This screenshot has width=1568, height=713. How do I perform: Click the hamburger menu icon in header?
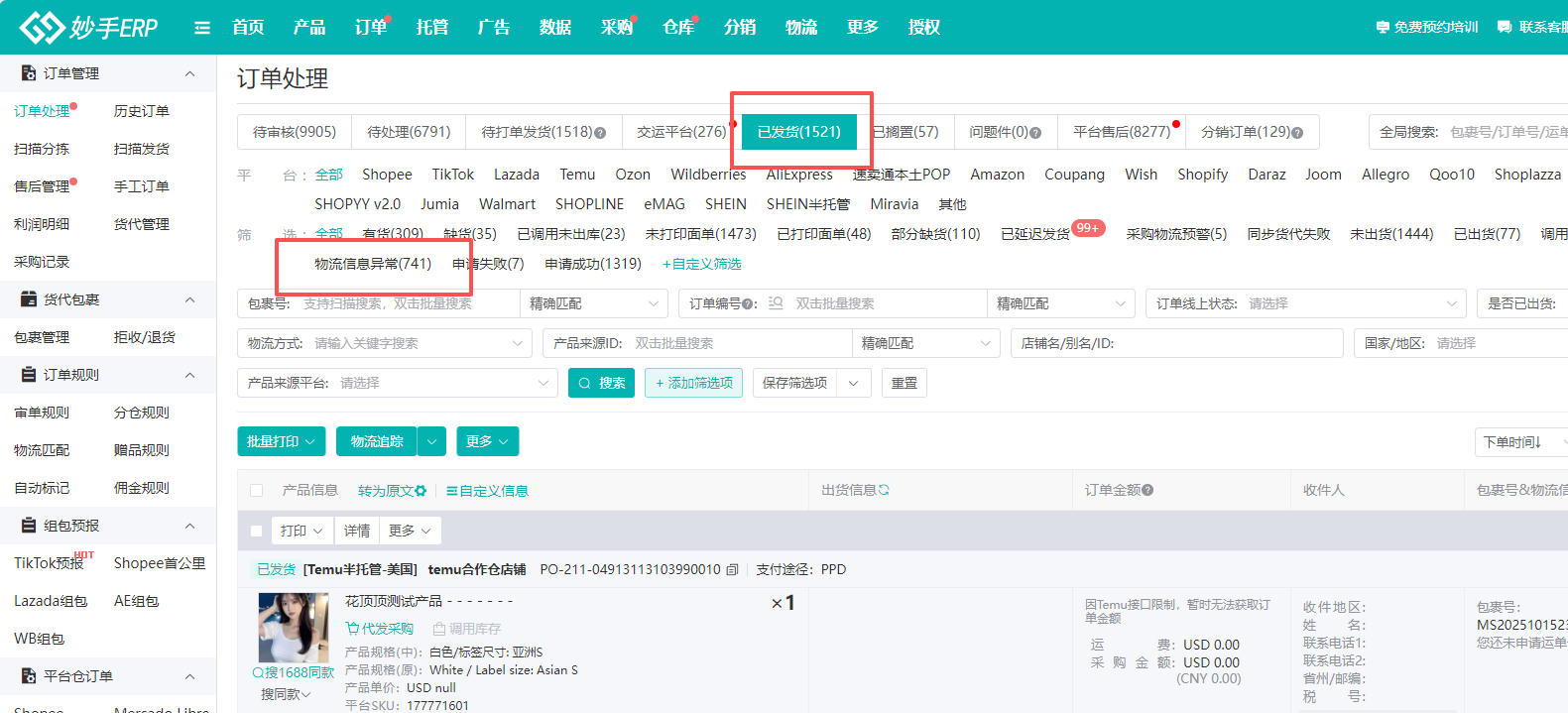(202, 28)
